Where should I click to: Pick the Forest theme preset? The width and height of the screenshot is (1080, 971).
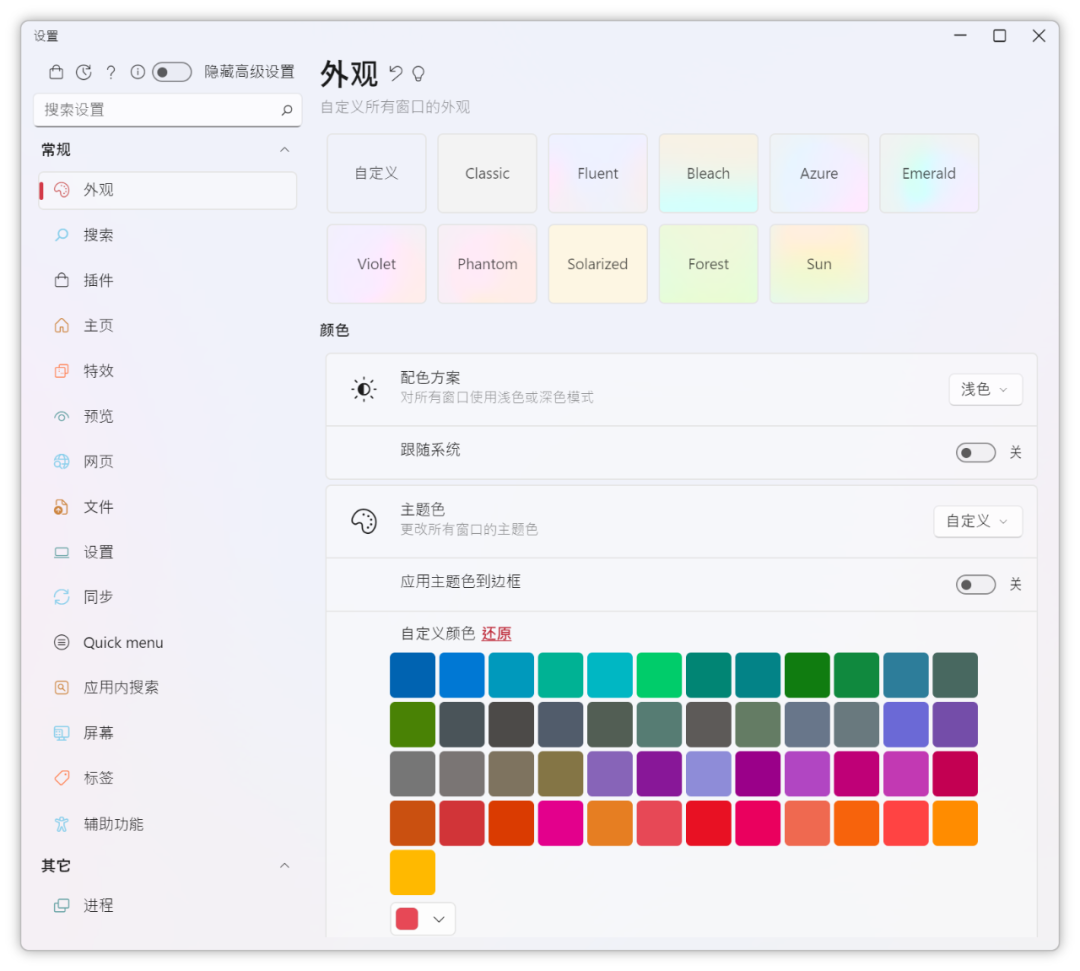708,264
